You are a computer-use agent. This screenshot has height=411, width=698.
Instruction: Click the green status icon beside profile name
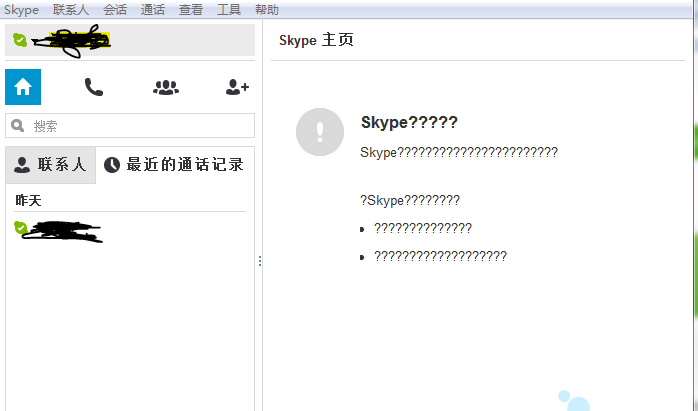(20, 40)
